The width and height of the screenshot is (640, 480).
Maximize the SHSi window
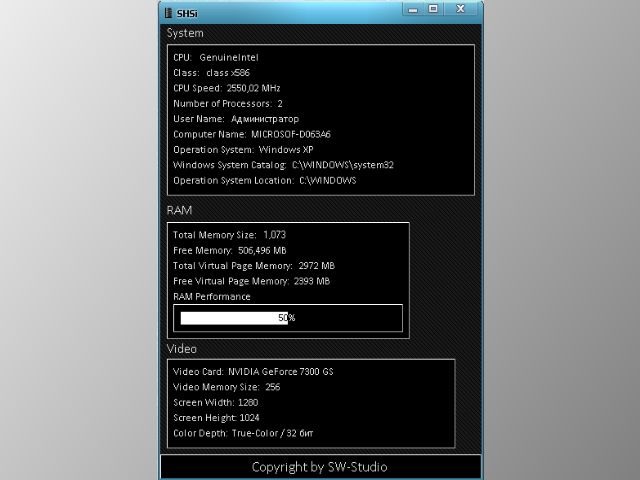pyautogui.click(x=433, y=8)
